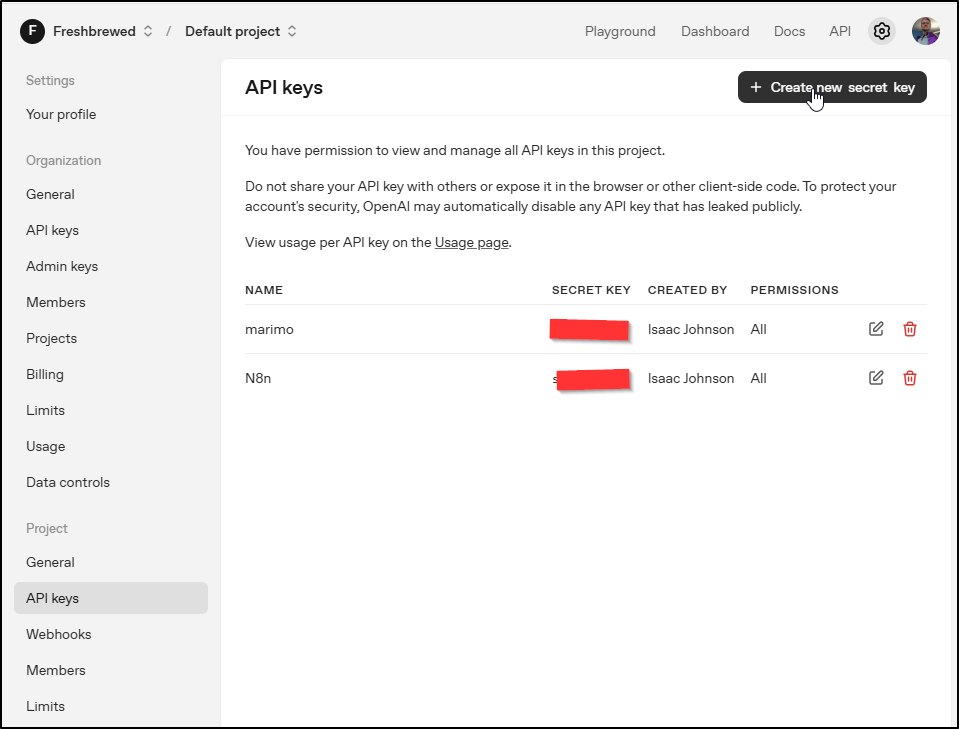Go to Billing settings
Screen dimensions: 959x729
click(45, 374)
